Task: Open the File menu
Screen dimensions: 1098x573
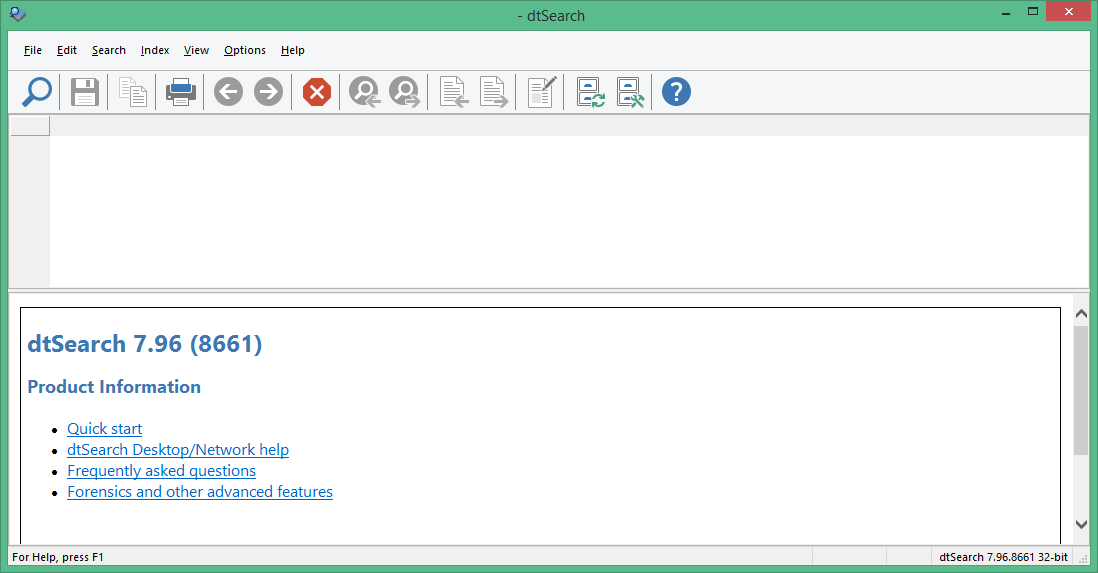Action: [33, 50]
